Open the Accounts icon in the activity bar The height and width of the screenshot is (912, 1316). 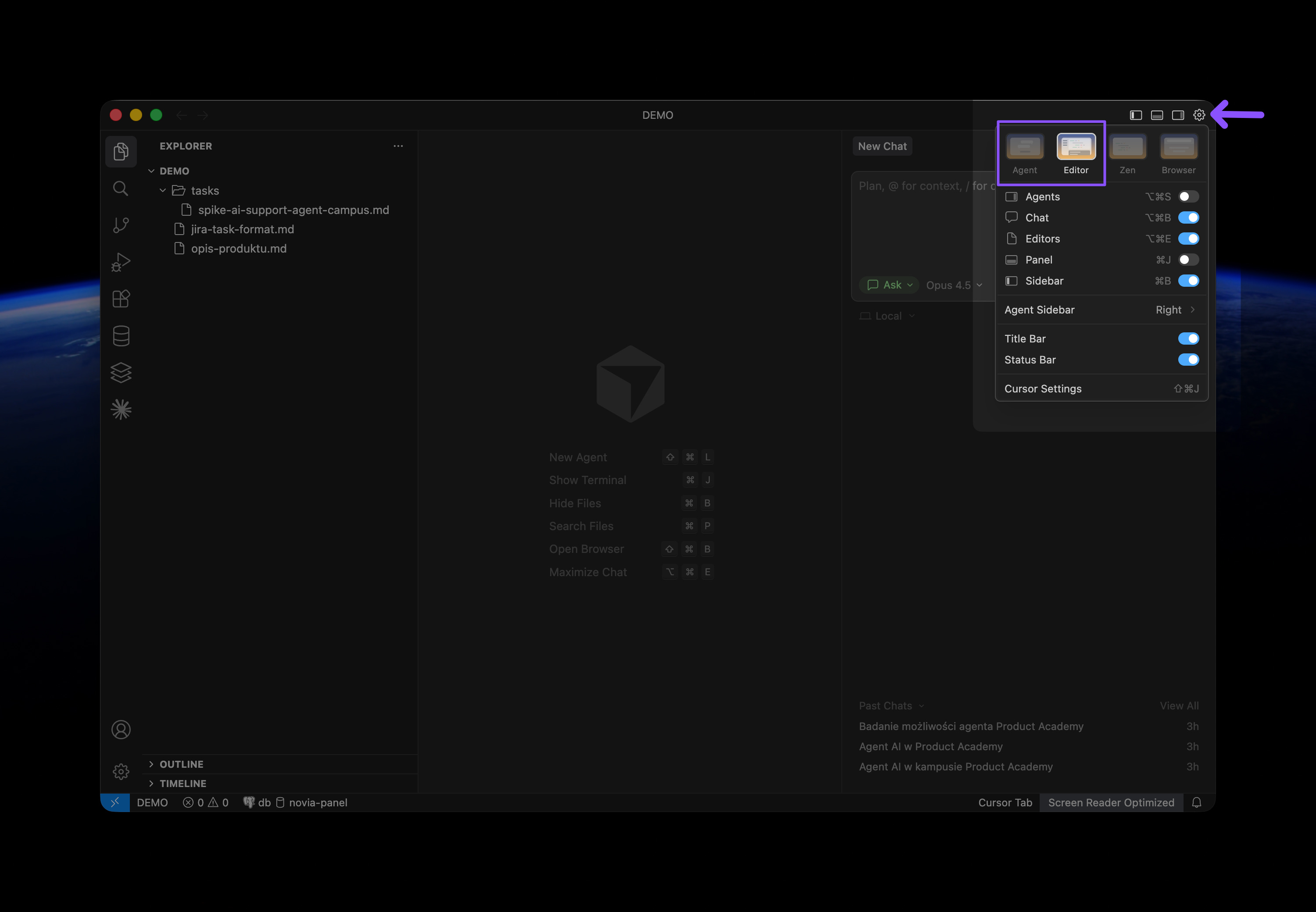(121, 730)
